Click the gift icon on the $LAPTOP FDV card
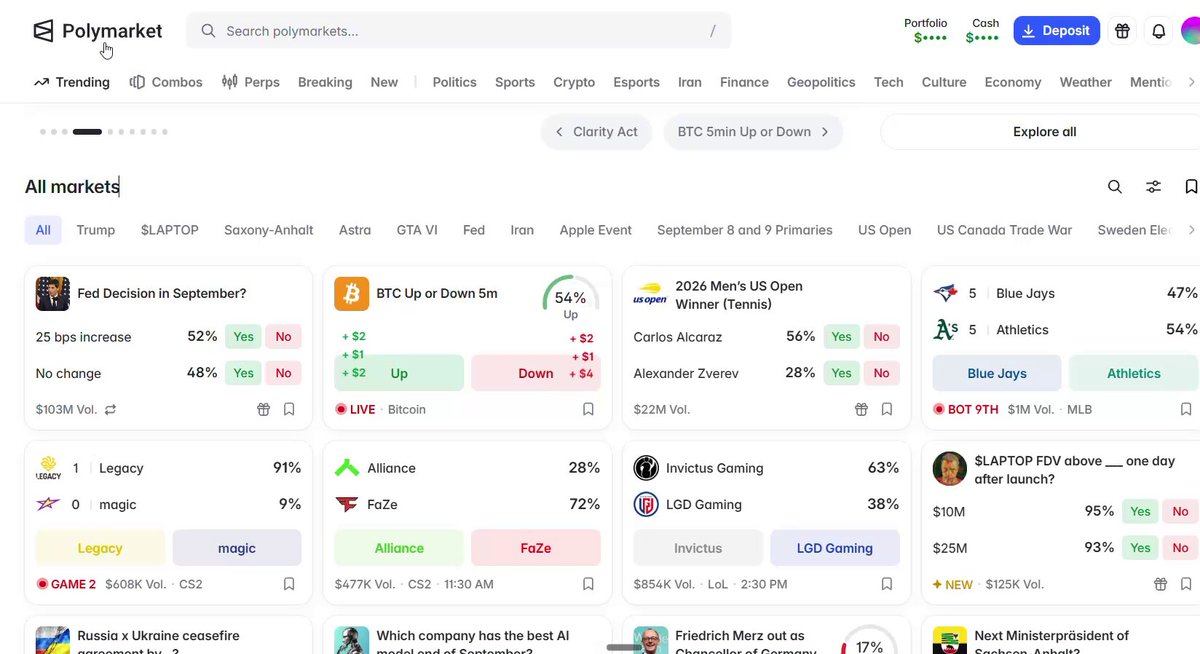This screenshot has width=1200, height=654. tap(1160, 584)
